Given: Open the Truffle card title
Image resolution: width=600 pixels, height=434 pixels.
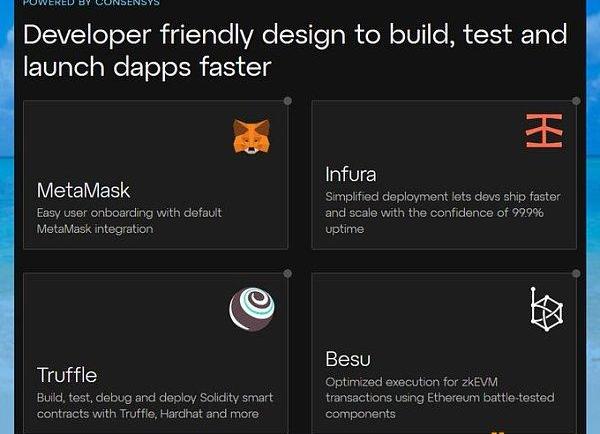Looking at the screenshot, I should pyautogui.click(x=67, y=375).
